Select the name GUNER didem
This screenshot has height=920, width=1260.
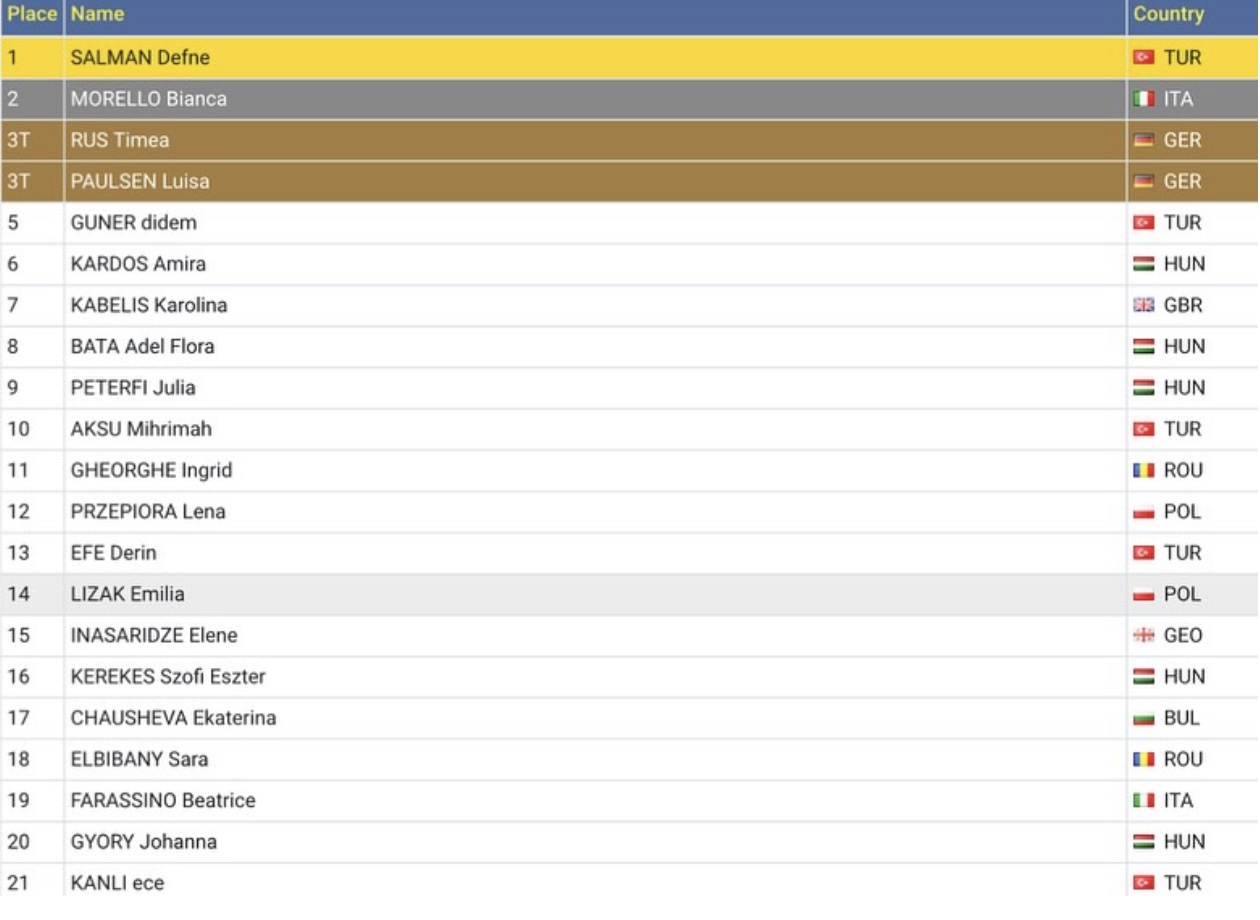pos(134,223)
